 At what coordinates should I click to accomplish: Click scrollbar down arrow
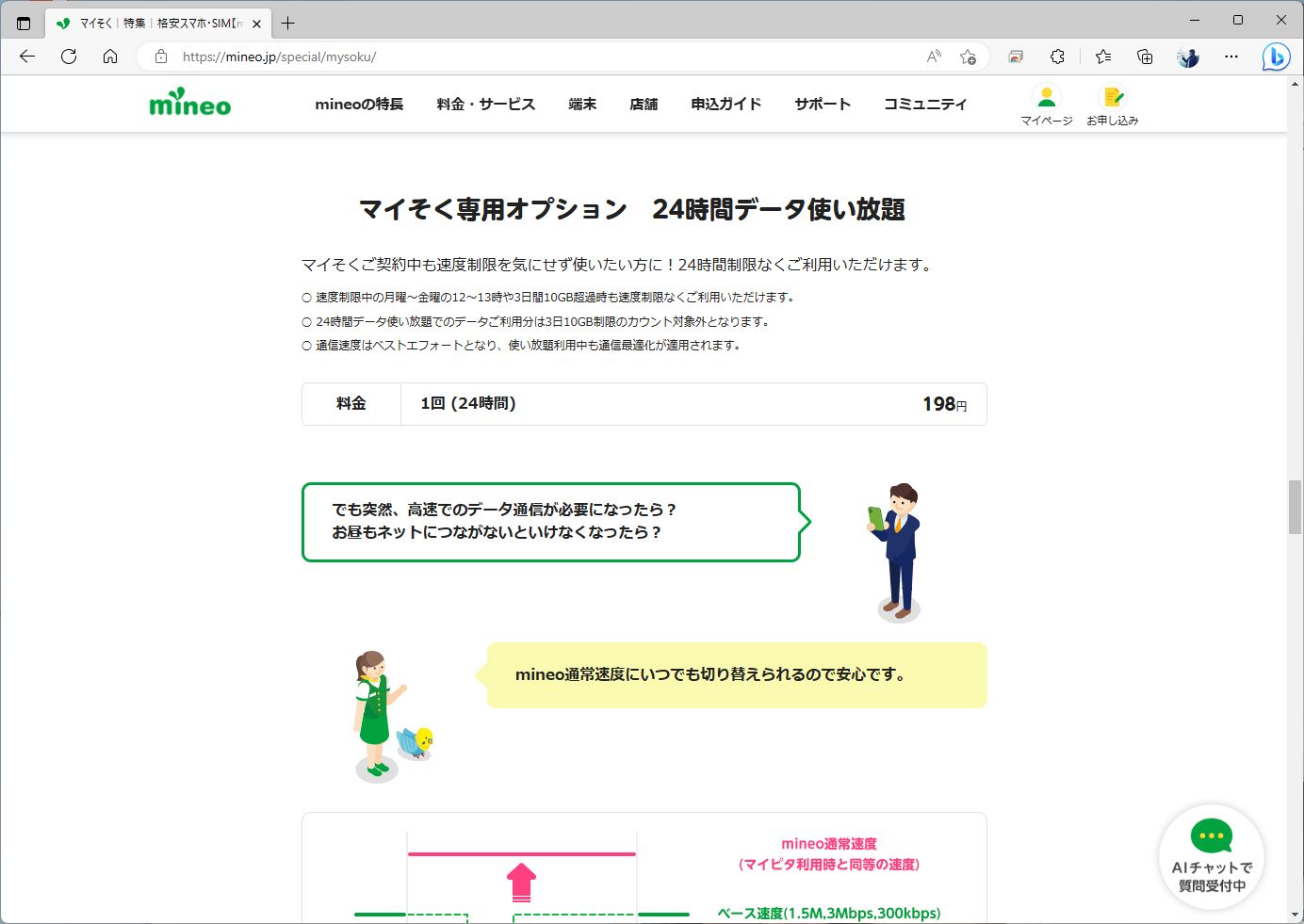1296,916
